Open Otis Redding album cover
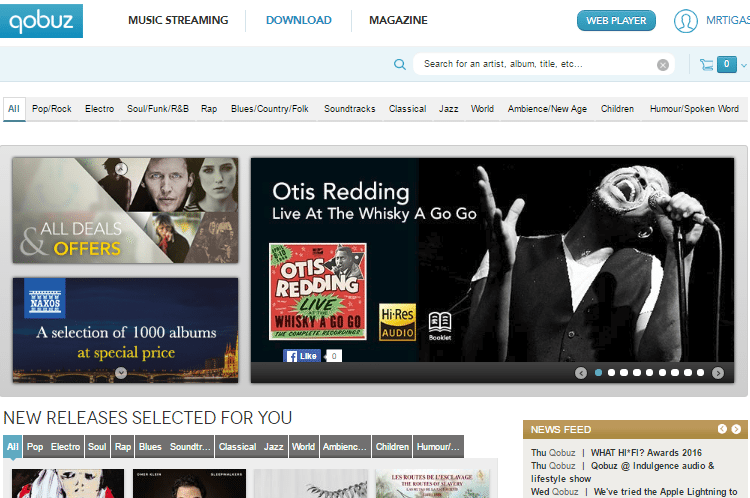This screenshot has height=498, width=750. pyautogui.click(x=318, y=291)
